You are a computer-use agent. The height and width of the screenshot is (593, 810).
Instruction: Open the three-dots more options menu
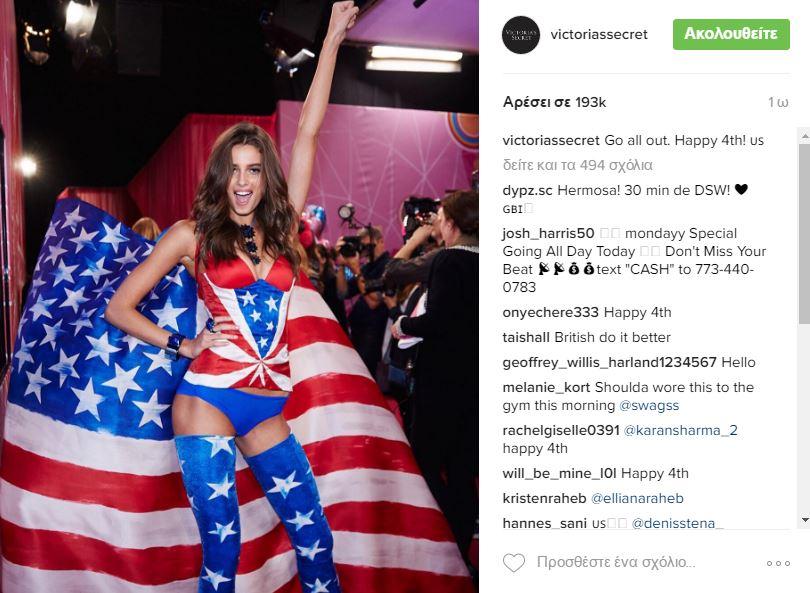pyautogui.click(x=778, y=563)
